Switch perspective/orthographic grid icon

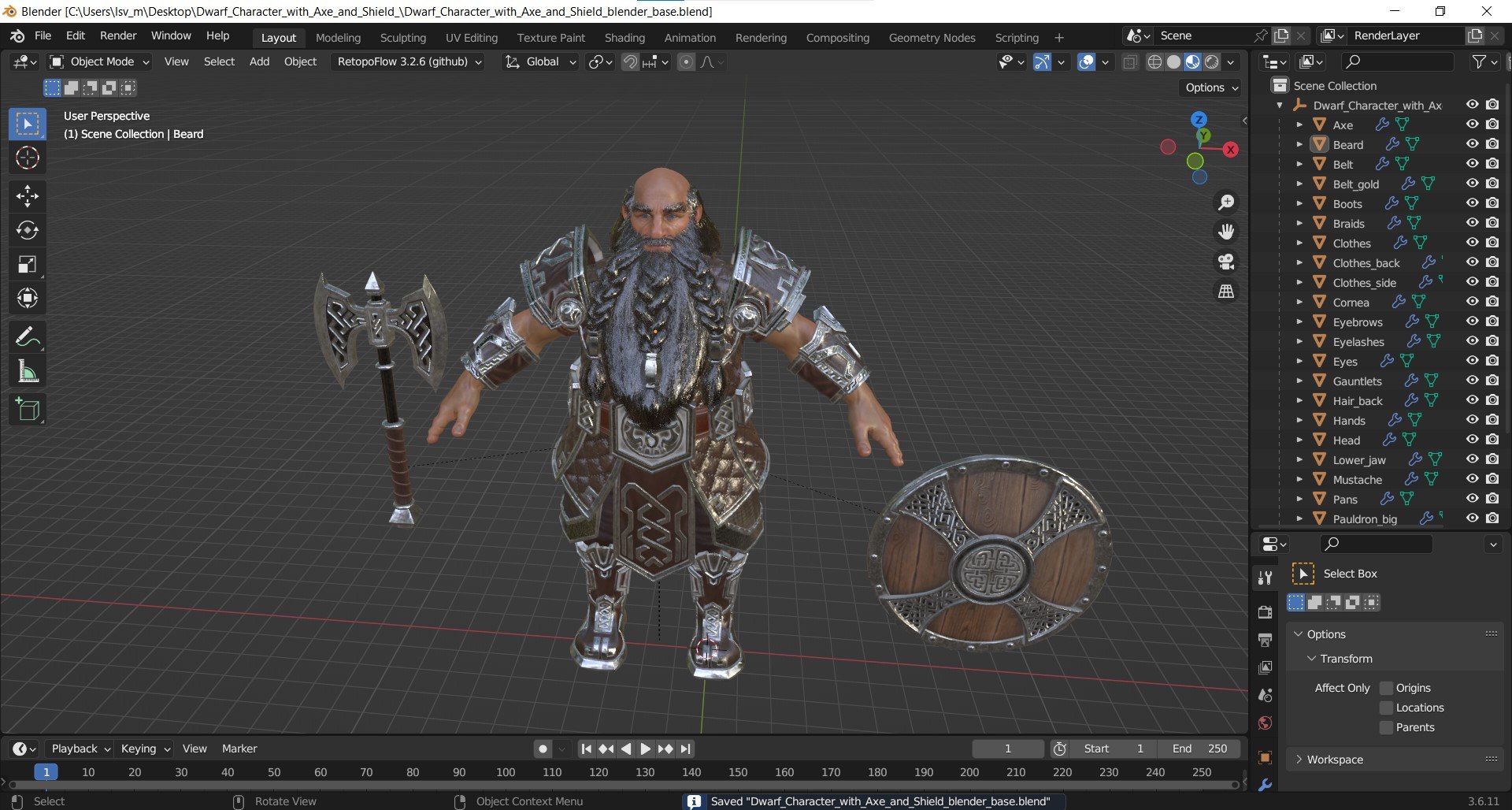click(1226, 292)
